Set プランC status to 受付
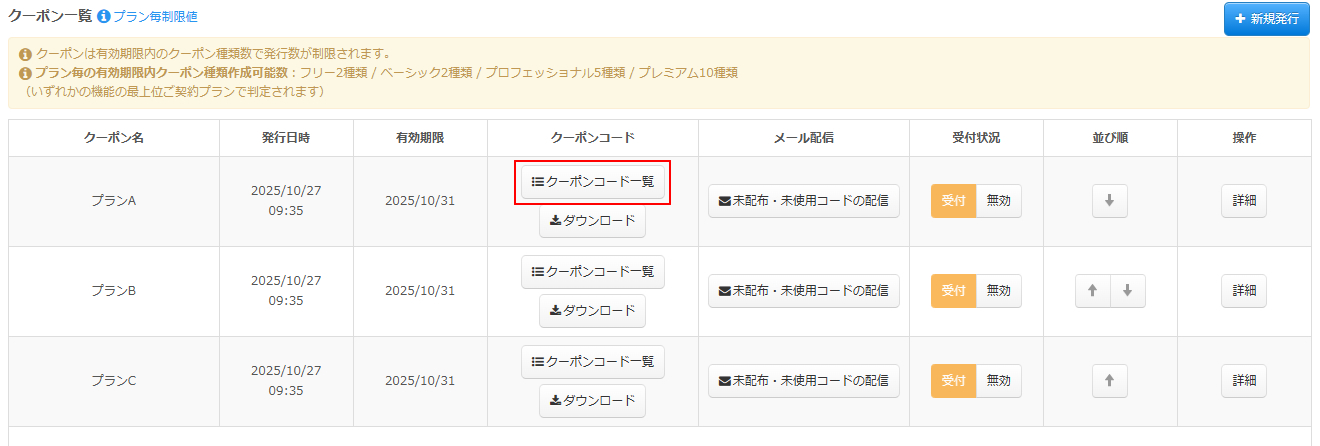This screenshot has height=446, width=1320. click(x=953, y=381)
